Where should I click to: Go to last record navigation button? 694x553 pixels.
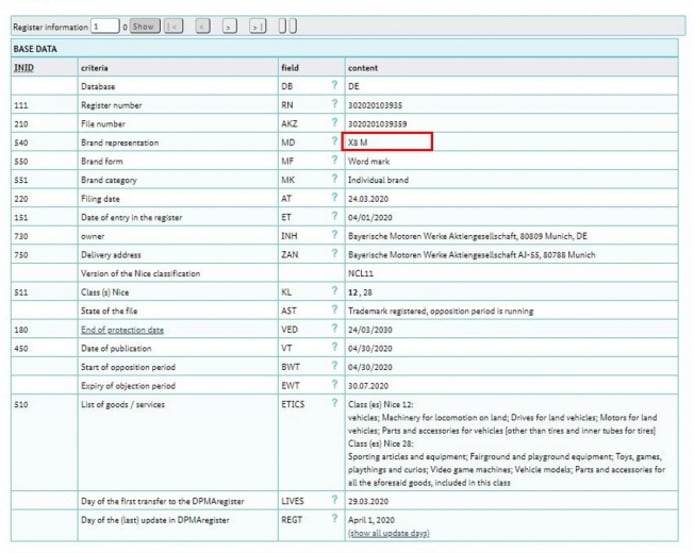pyautogui.click(x=257, y=27)
